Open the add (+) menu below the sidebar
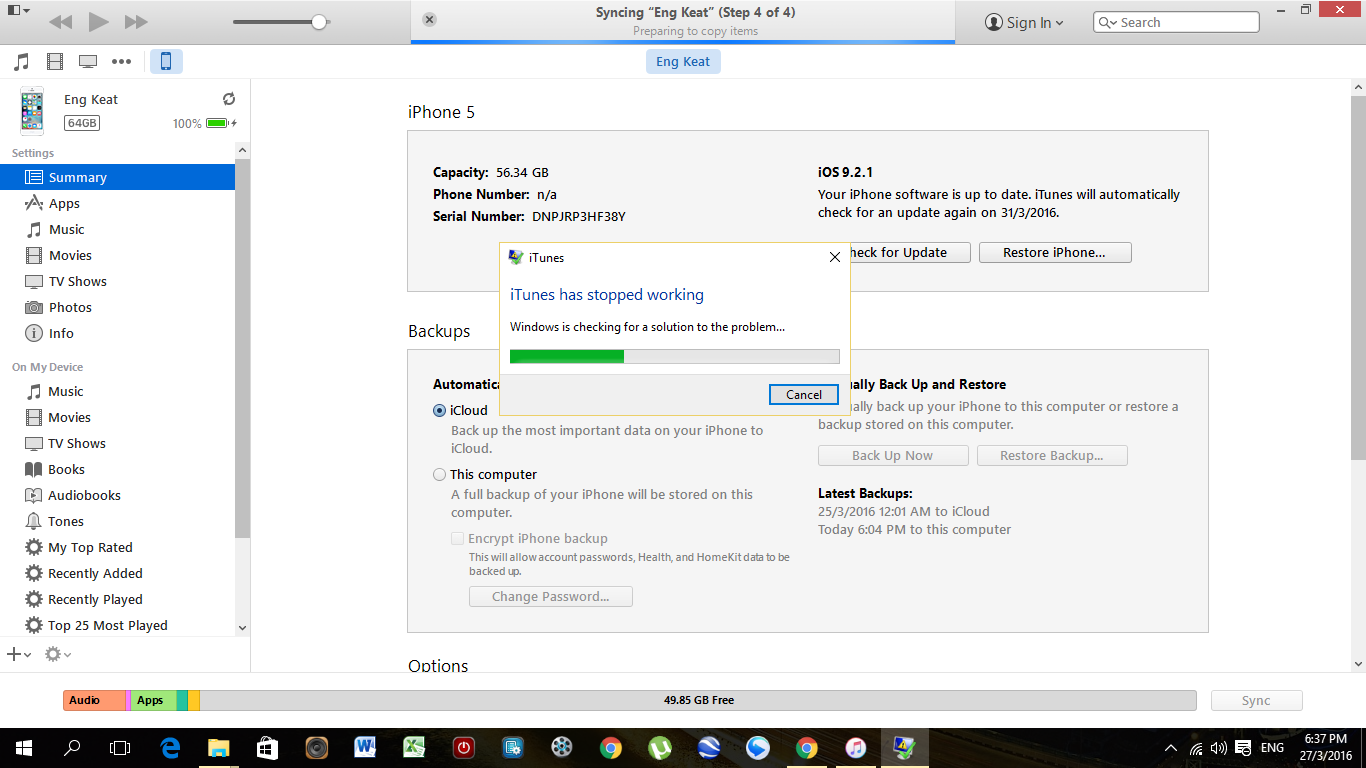Image resolution: width=1366 pixels, height=768 pixels. click(x=18, y=654)
